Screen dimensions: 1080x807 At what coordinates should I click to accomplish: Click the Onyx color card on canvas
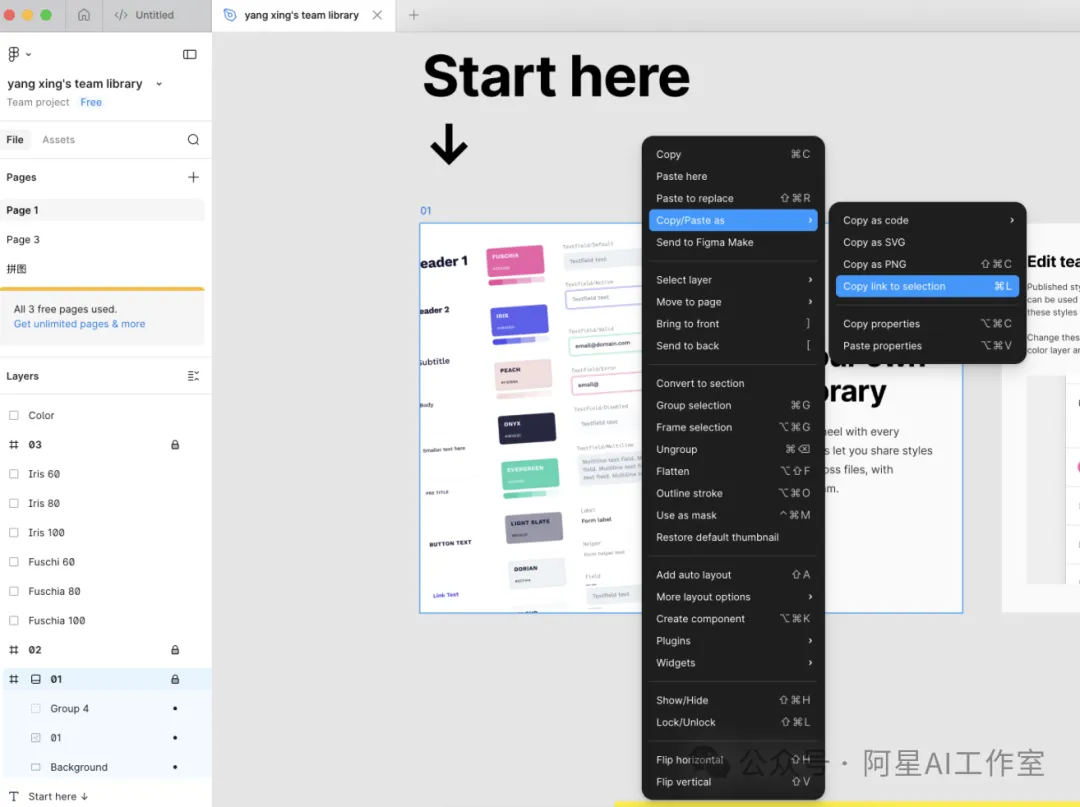(527, 428)
